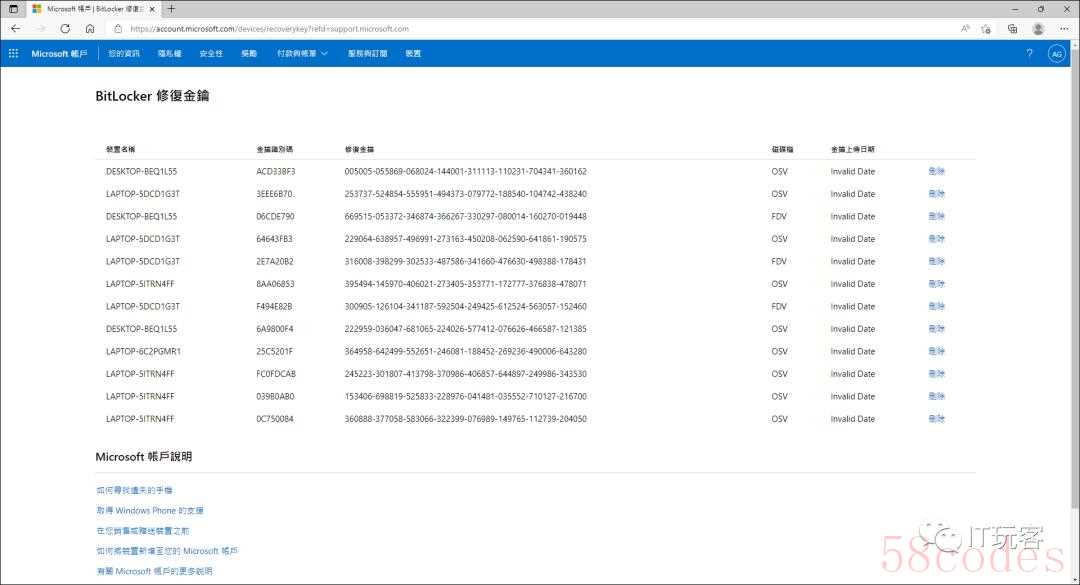This screenshot has height=585, width=1080.
Task: Go to the browser home page icon
Action: pyautogui.click(x=90, y=29)
